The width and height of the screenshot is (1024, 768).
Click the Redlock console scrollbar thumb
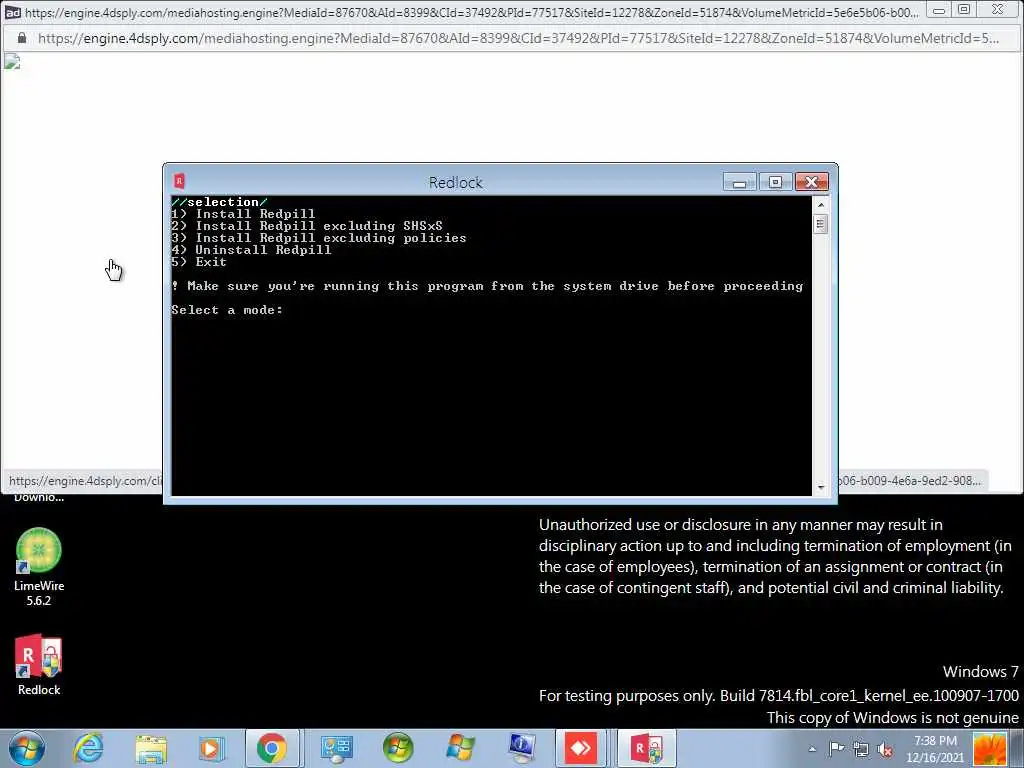click(x=821, y=224)
